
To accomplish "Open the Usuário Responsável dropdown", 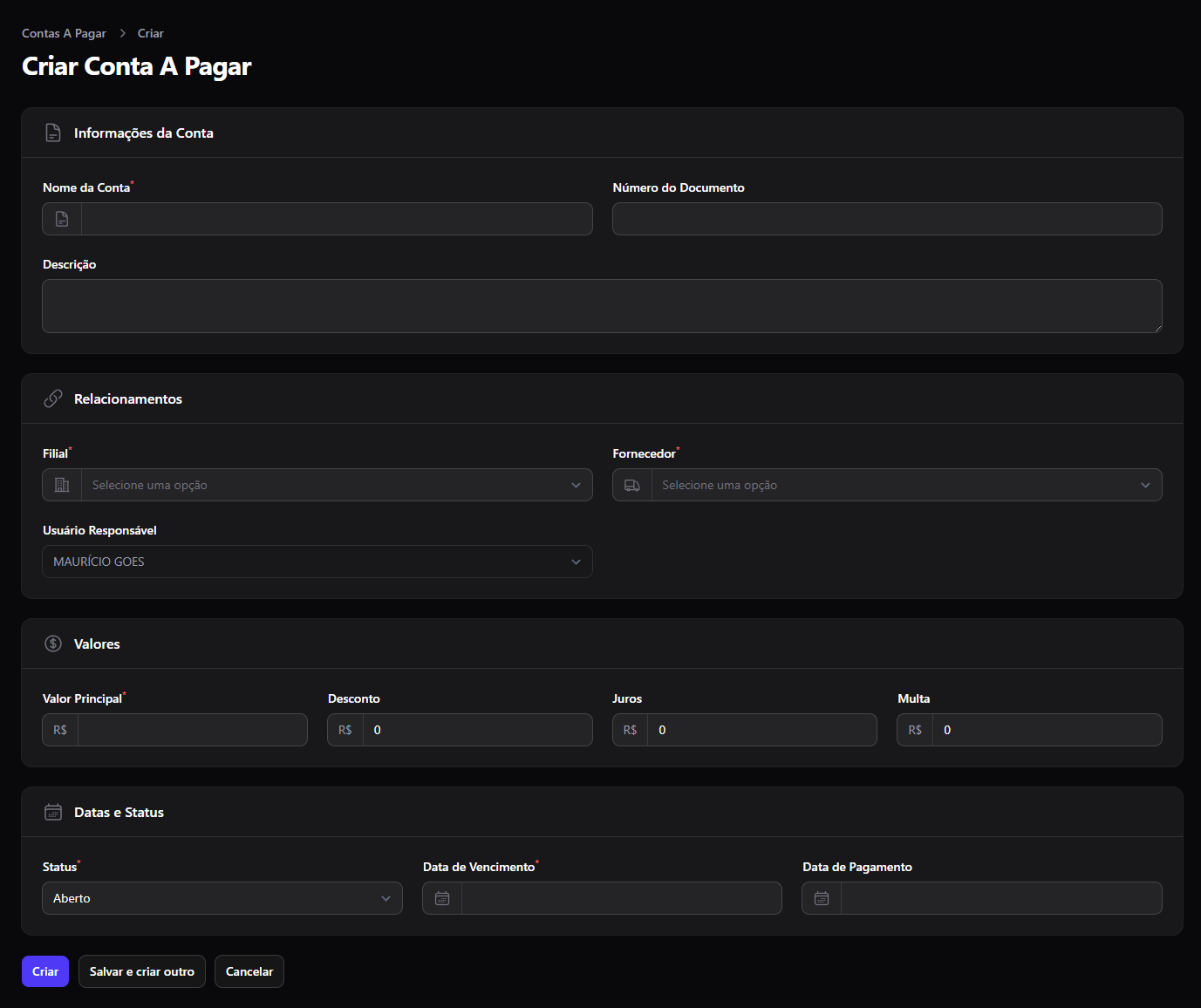I will 317,562.
